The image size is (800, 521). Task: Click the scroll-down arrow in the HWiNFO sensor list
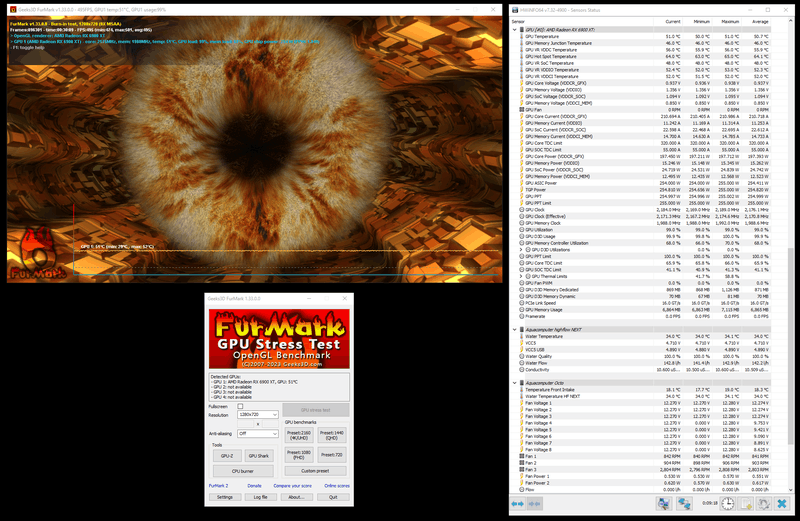[790, 490]
